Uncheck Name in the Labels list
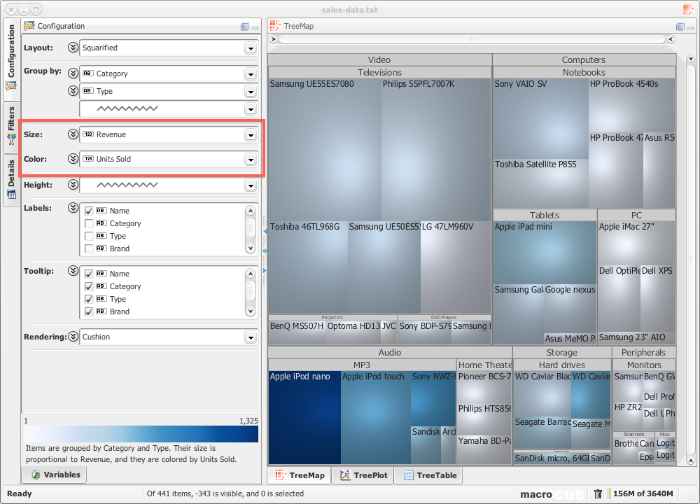 tap(89, 211)
